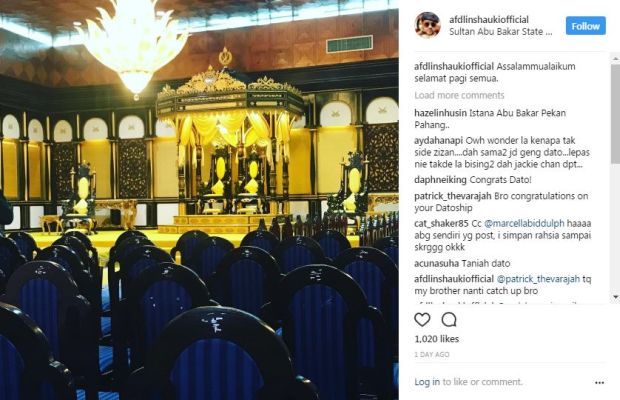620x400 pixels.
Task: Follow the afdlinshaukiofficial account
Action: coord(586,26)
